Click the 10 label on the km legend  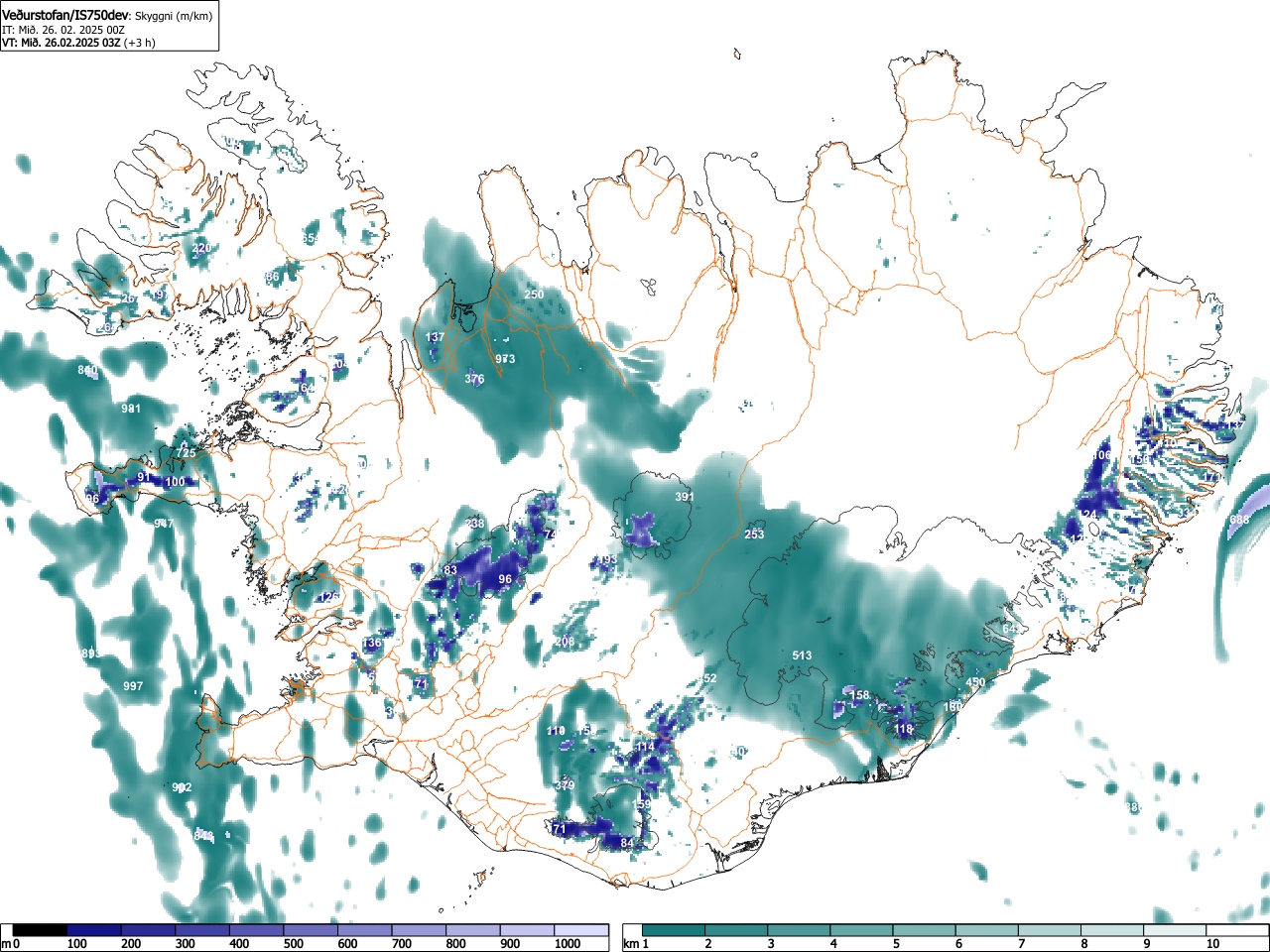[1212, 944]
